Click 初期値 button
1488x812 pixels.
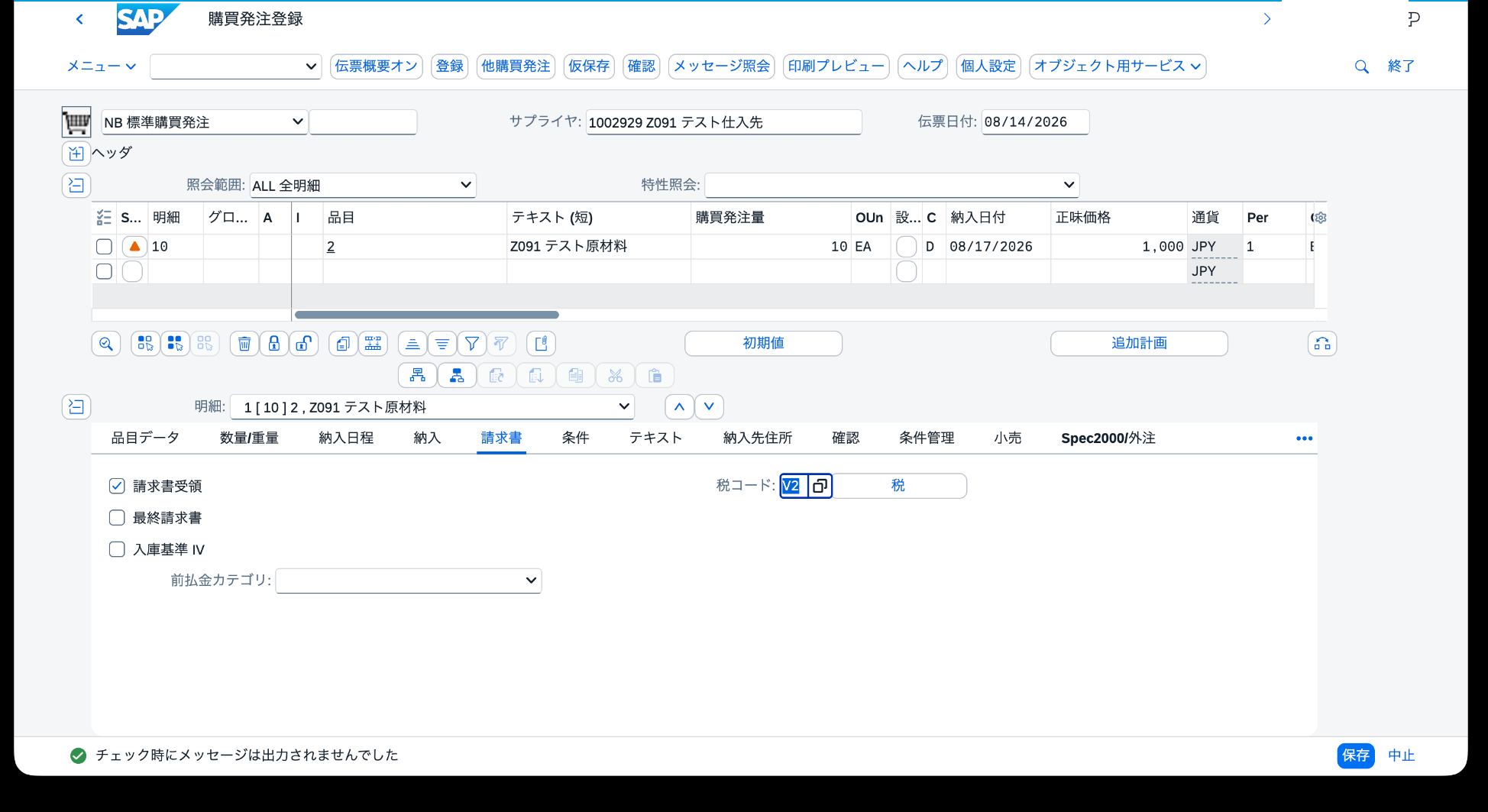coord(763,344)
